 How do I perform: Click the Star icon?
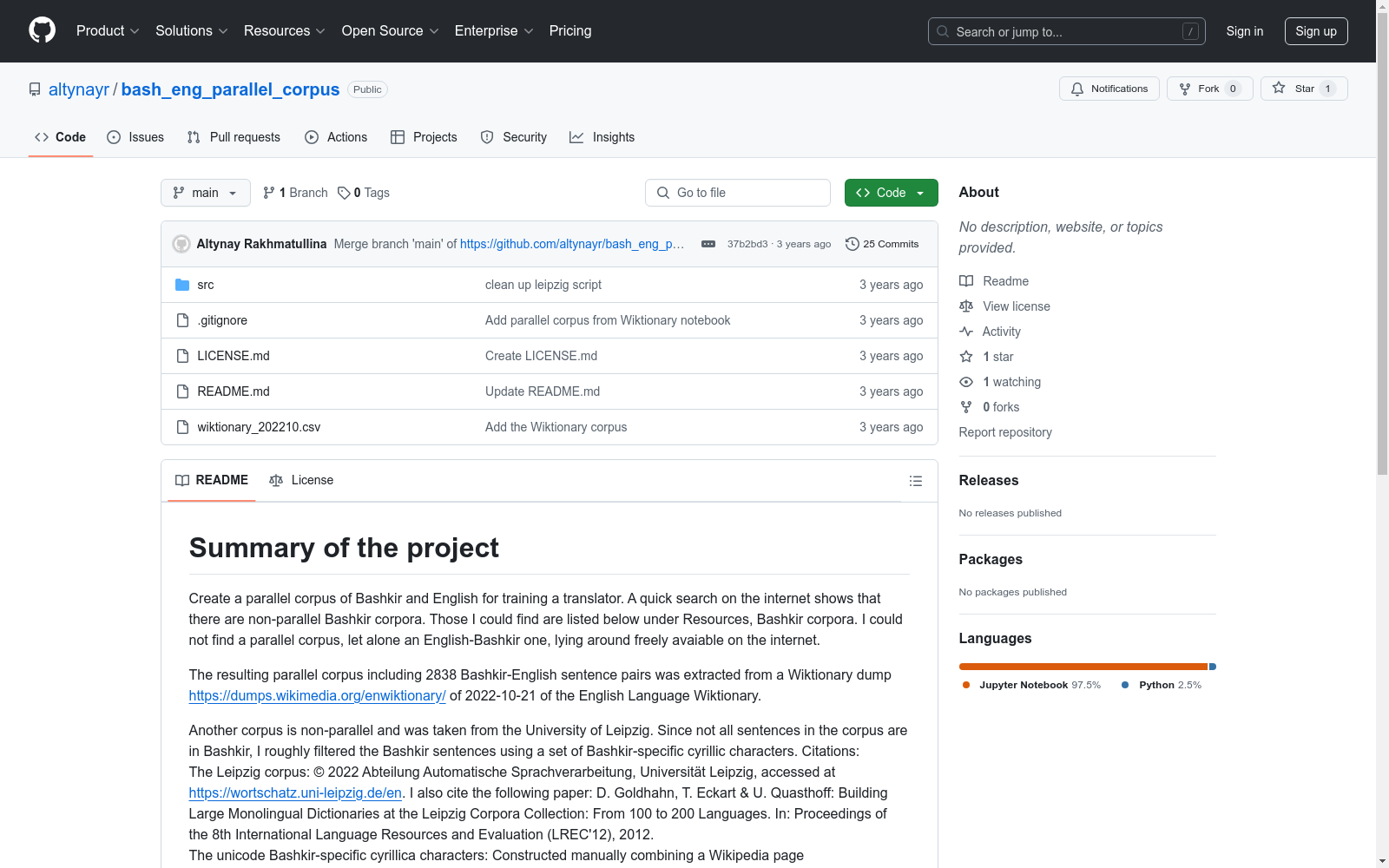pos(1279,88)
